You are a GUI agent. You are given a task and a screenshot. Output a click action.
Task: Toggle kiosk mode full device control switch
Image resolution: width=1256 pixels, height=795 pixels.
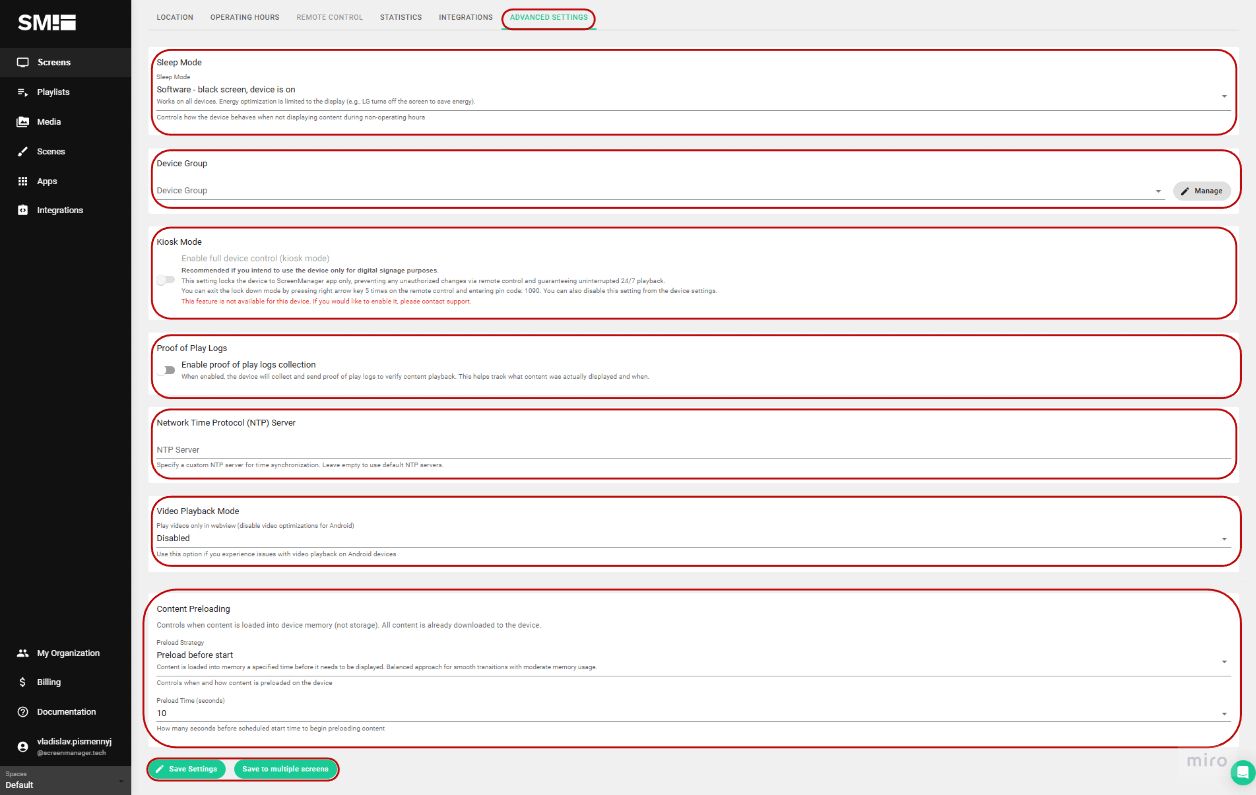point(166,279)
